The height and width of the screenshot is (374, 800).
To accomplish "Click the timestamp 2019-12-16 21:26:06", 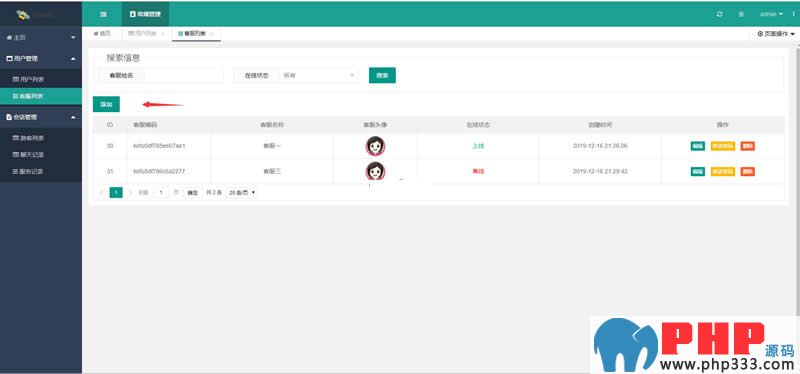I will (x=600, y=146).
